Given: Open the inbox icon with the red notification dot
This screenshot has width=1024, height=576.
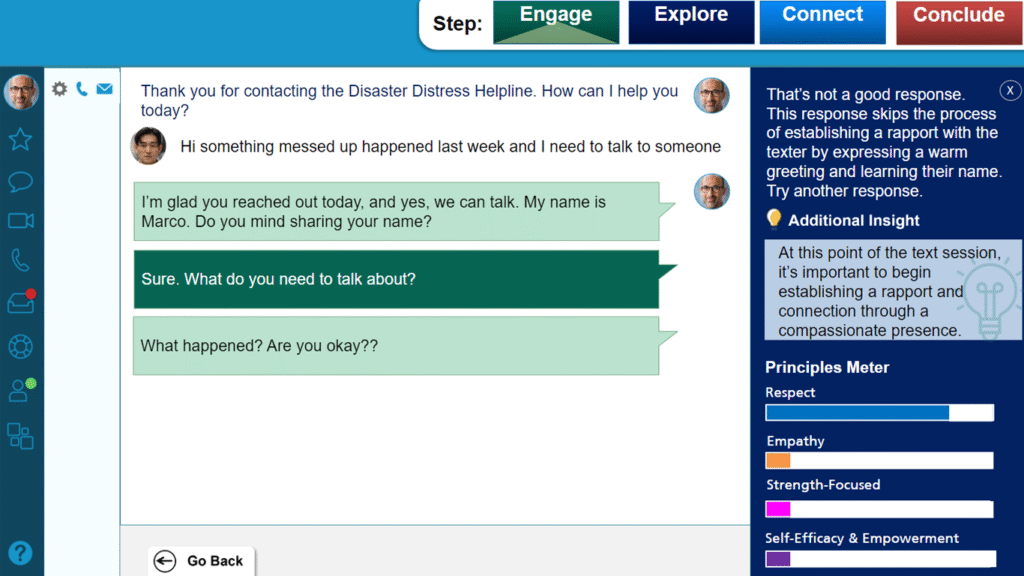Looking at the screenshot, I should [21, 301].
